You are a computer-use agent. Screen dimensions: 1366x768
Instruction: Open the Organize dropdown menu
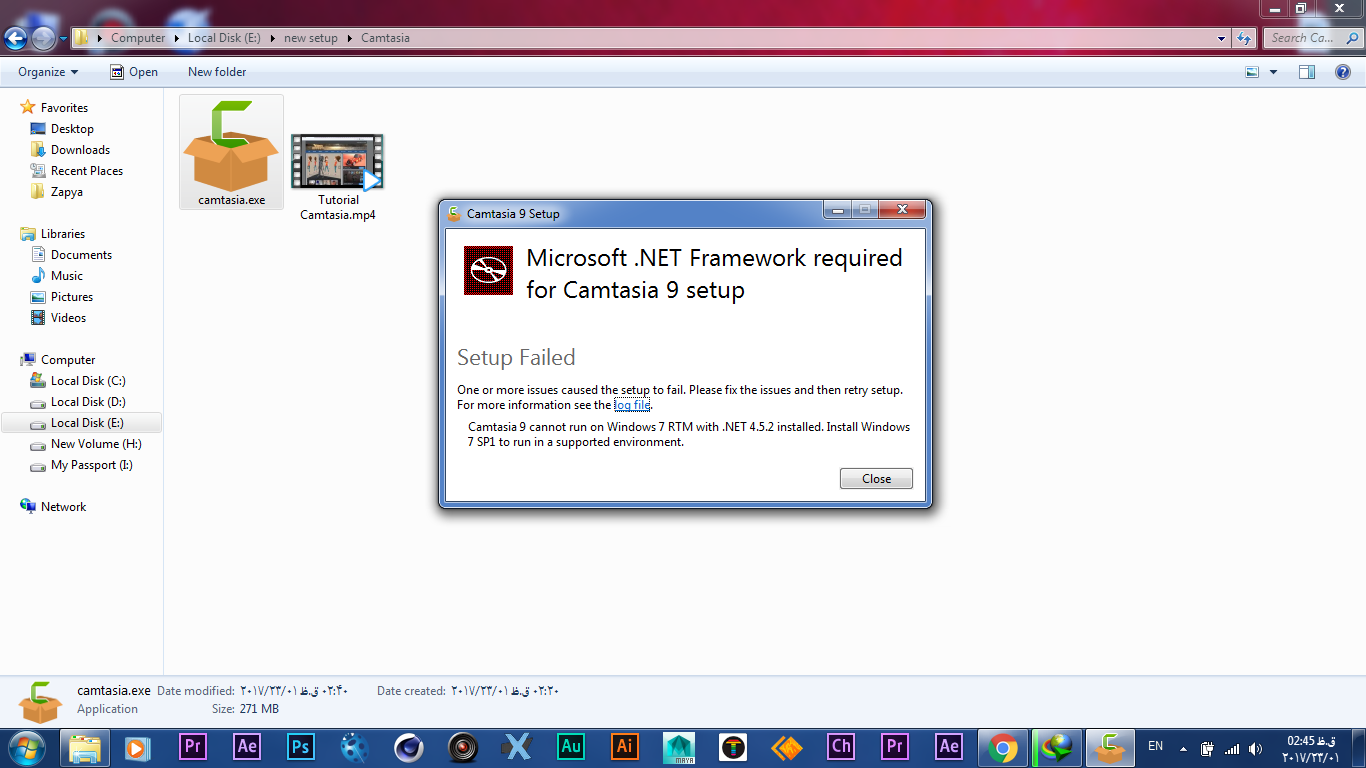[48, 72]
